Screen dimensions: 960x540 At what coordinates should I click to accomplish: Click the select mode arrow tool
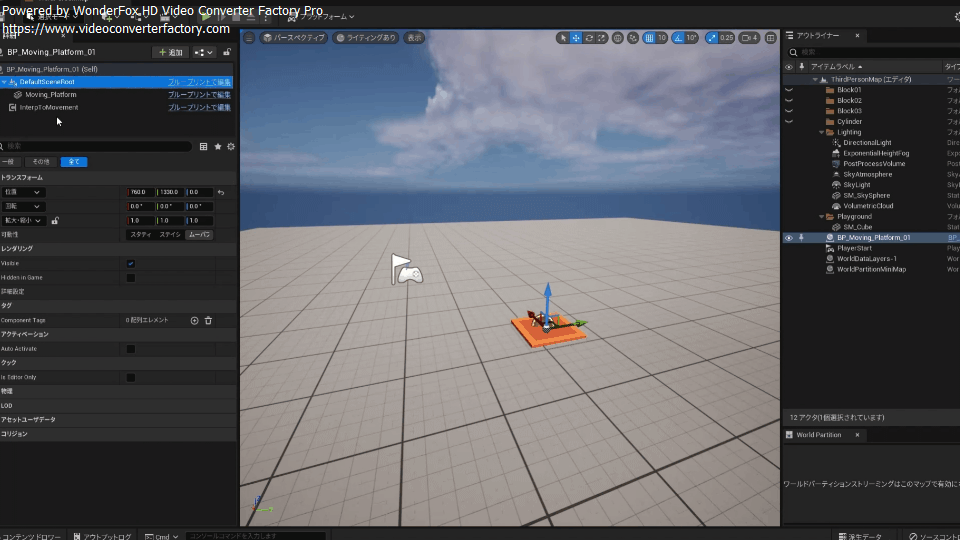coord(563,38)
